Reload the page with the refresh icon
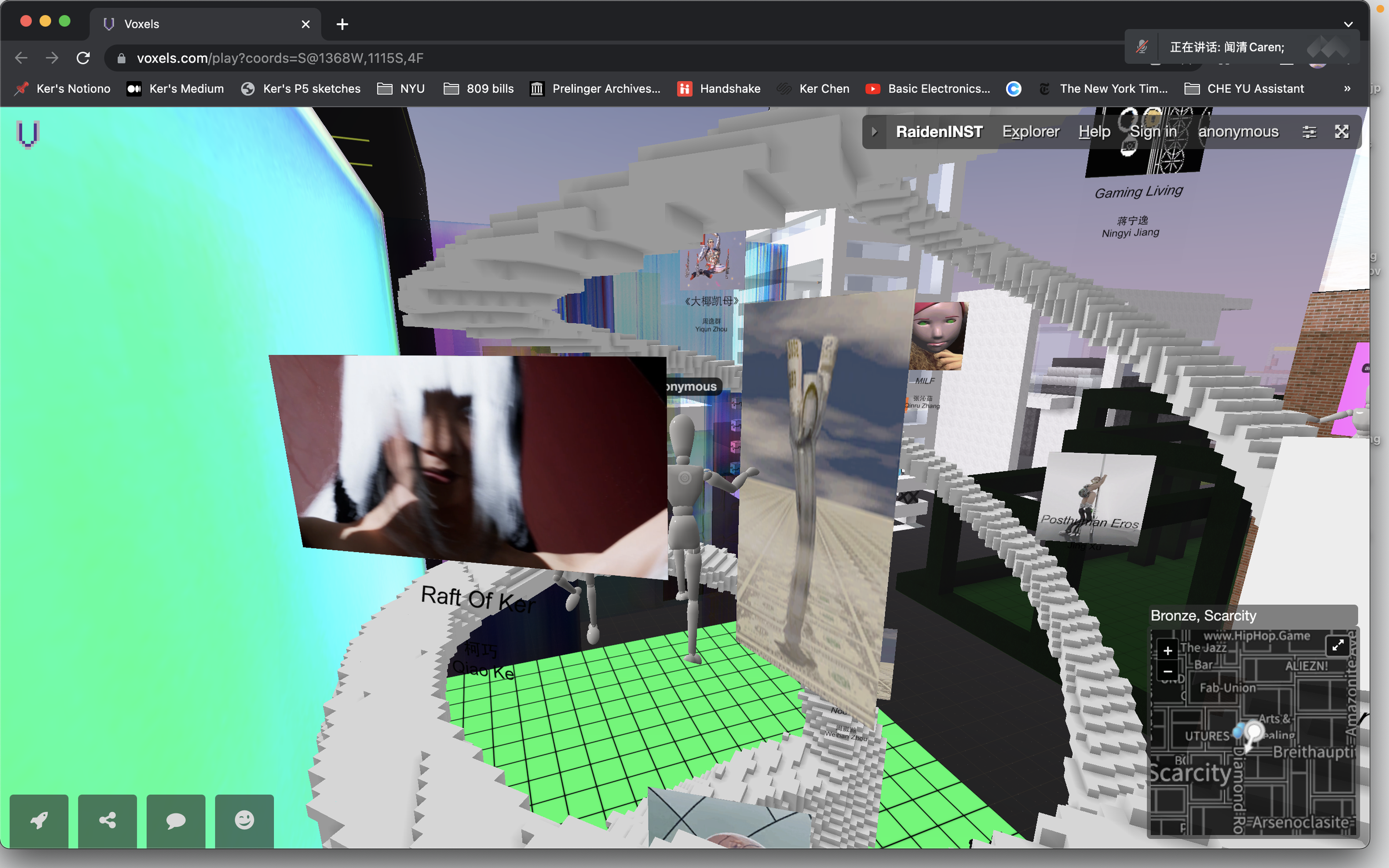Viewport: 1389px width, 868px height. (83, 58)
